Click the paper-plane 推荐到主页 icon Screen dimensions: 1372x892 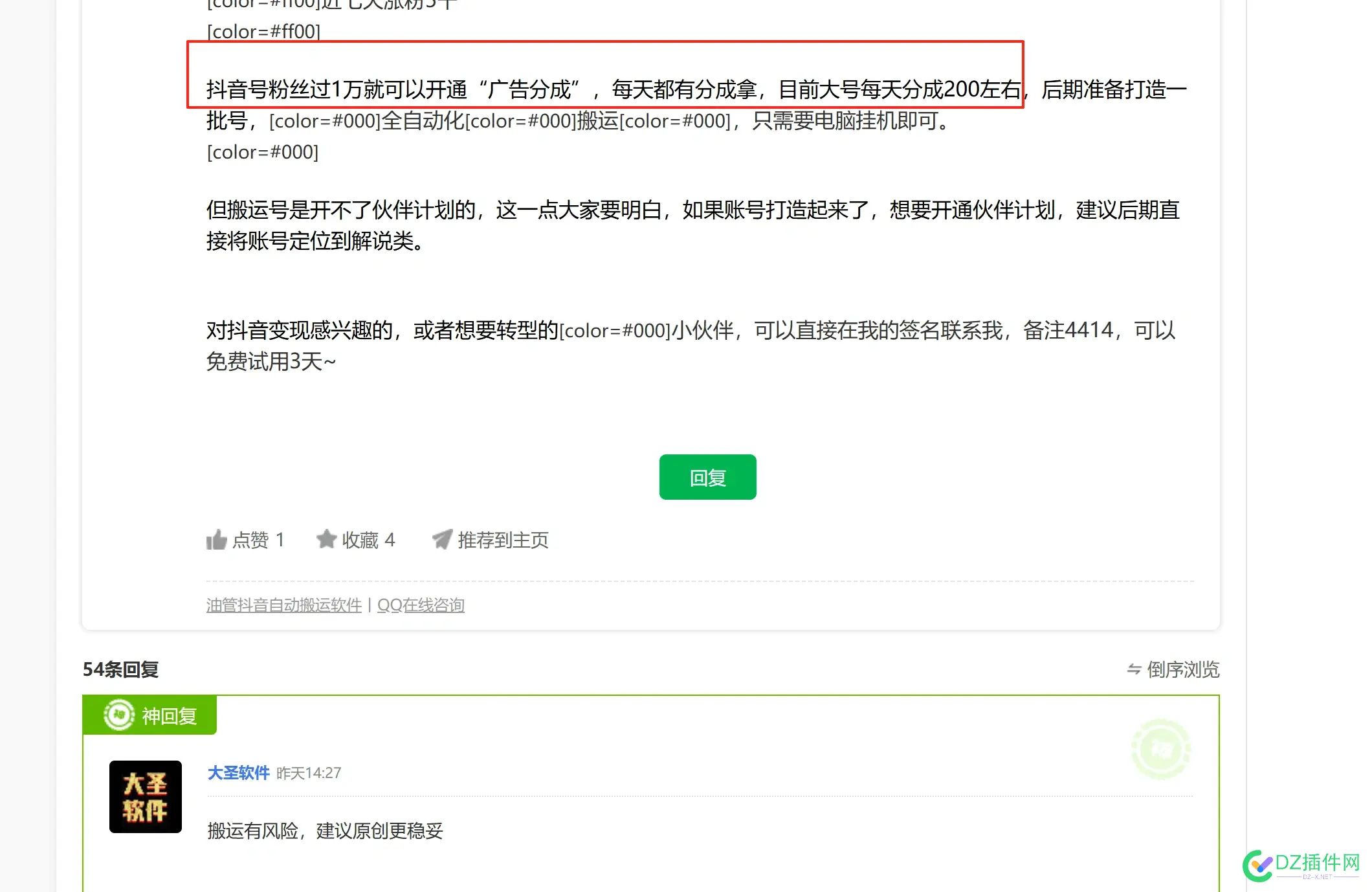point(441,539)
